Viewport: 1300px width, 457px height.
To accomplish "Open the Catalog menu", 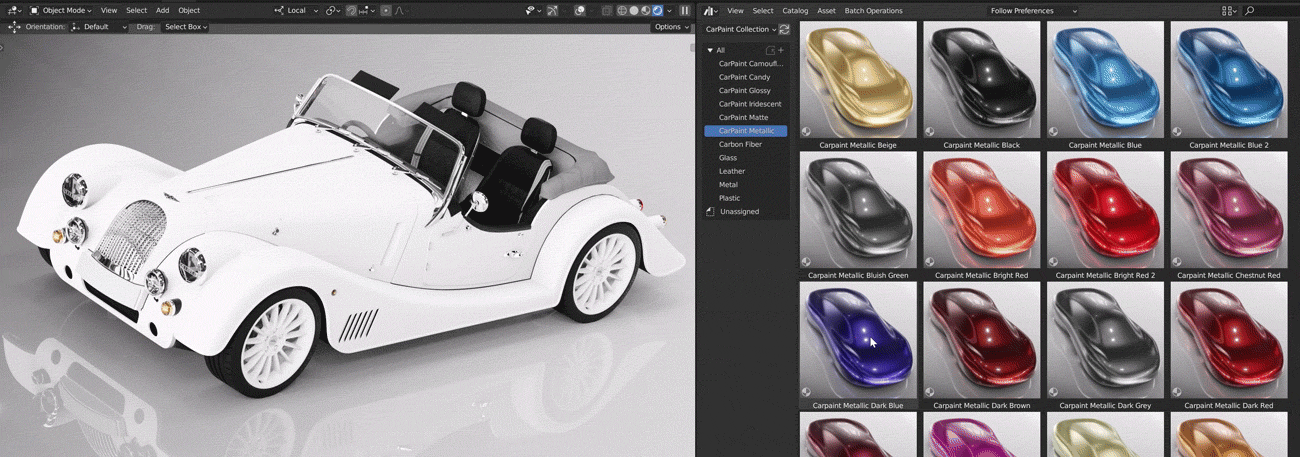I will coord(795,10).
